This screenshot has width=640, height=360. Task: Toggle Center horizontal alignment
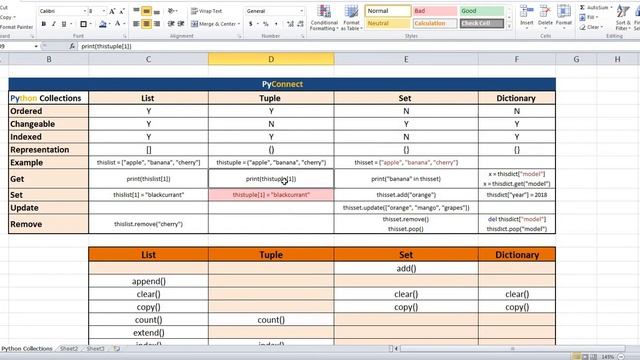point(147,24)
